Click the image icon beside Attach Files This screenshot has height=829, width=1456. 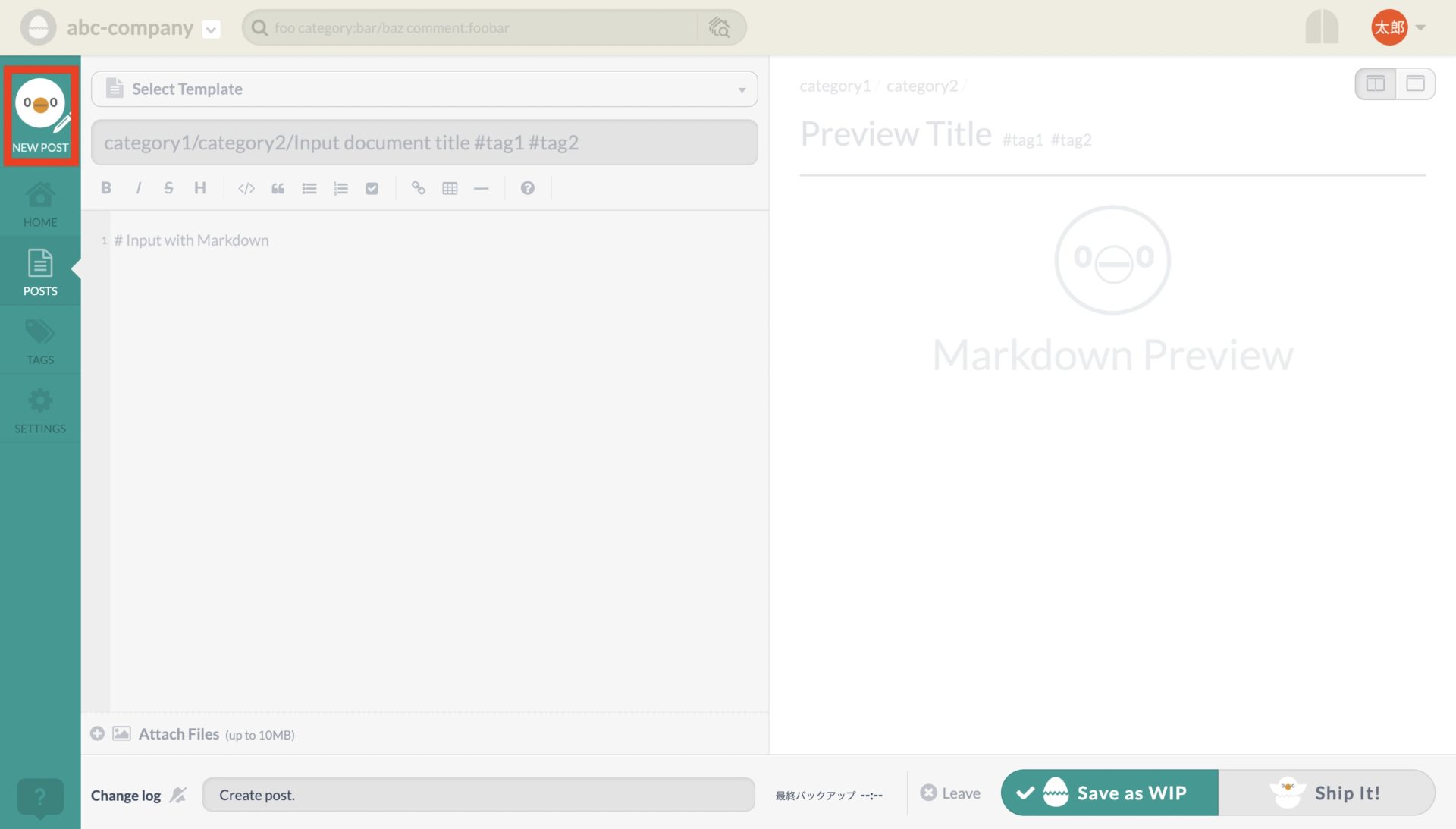[x=122, y=733]
